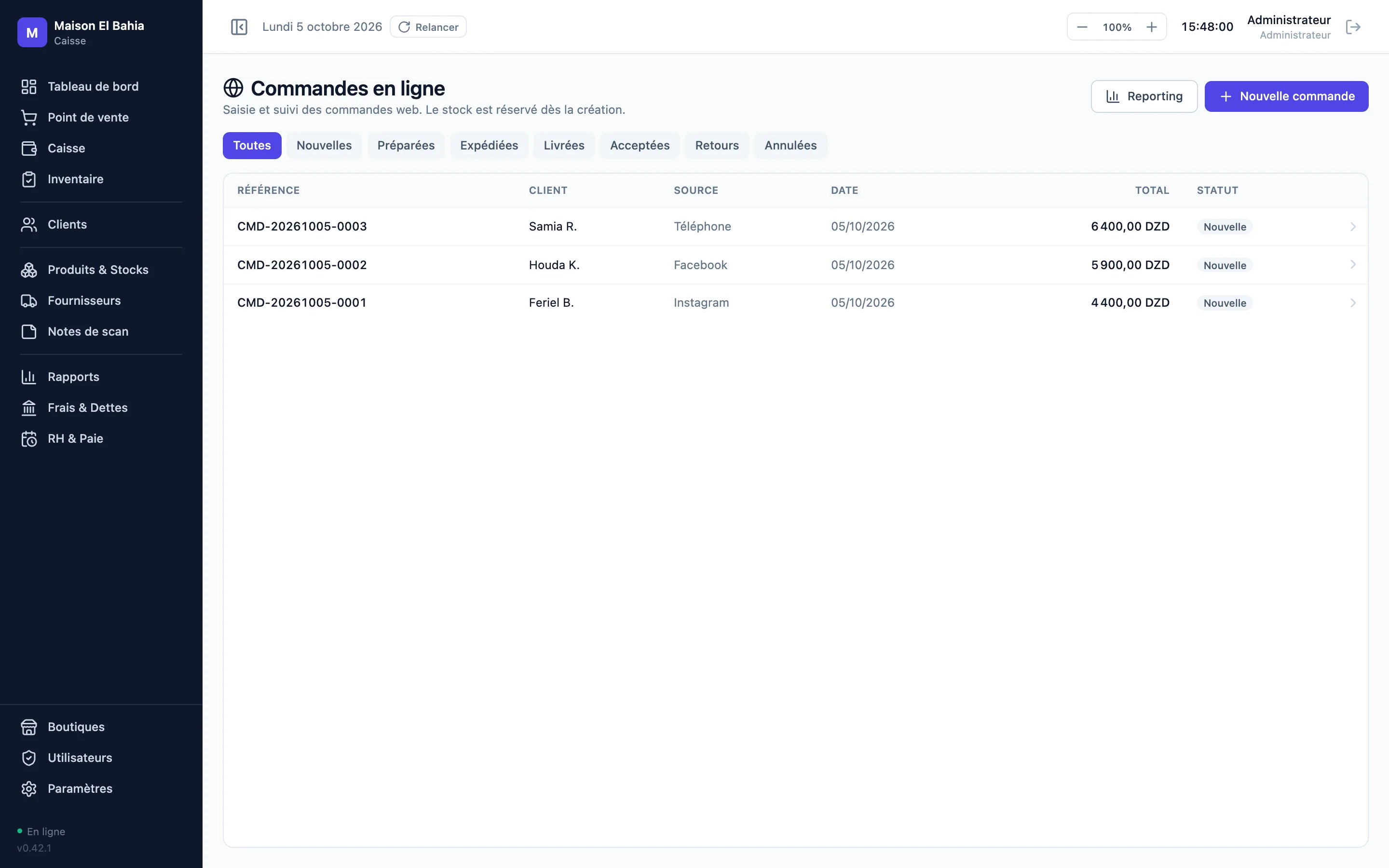
Task: Click the Relancer button
Action: tap(428, 27)
